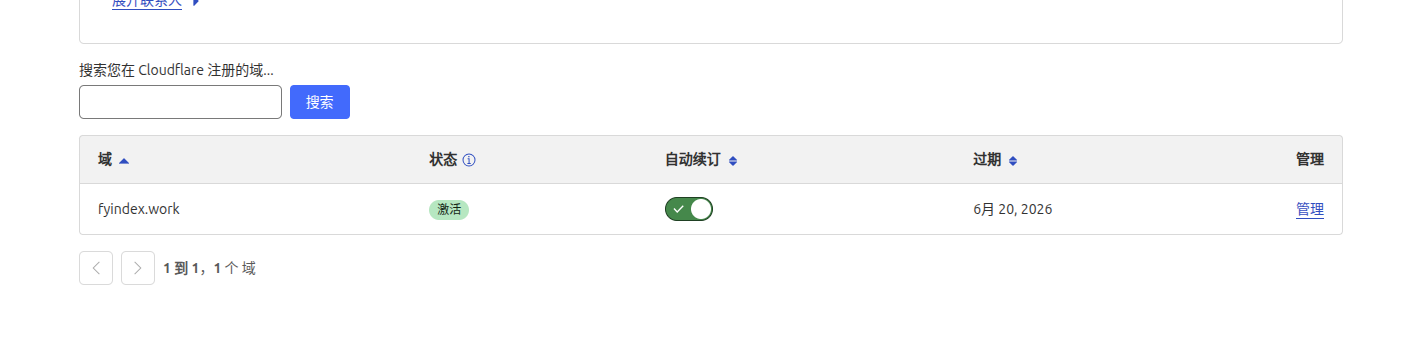The width and height of the screenshot is (1402, 364).
Task: Click the underlined blue link at top
Action: pos(147,3)
